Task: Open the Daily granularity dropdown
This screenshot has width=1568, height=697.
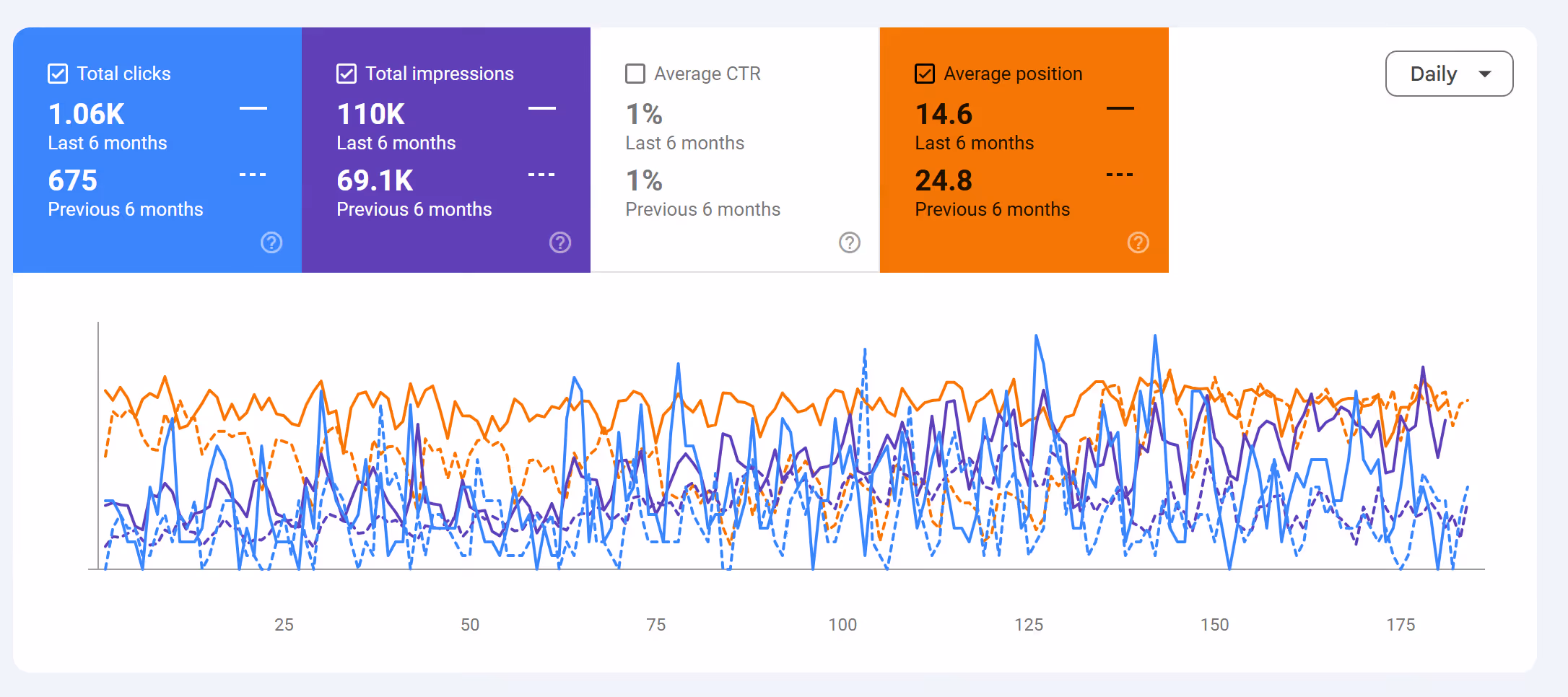Action: point(1449,74)
